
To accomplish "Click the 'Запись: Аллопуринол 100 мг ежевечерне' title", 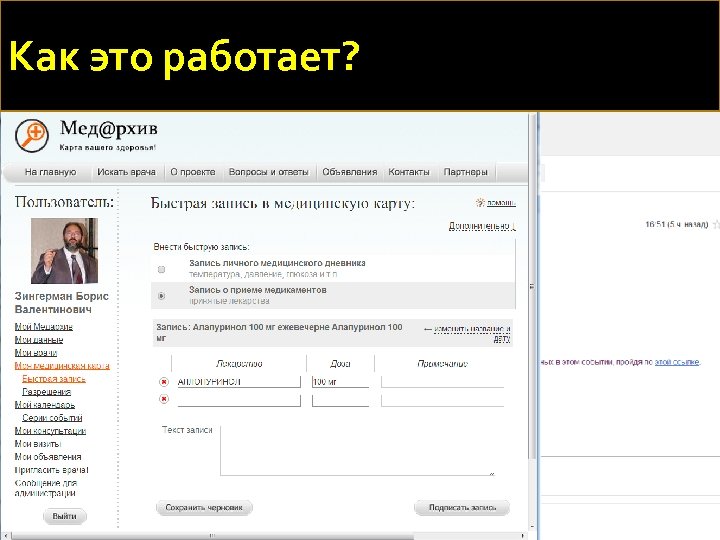I will point(279,332).
